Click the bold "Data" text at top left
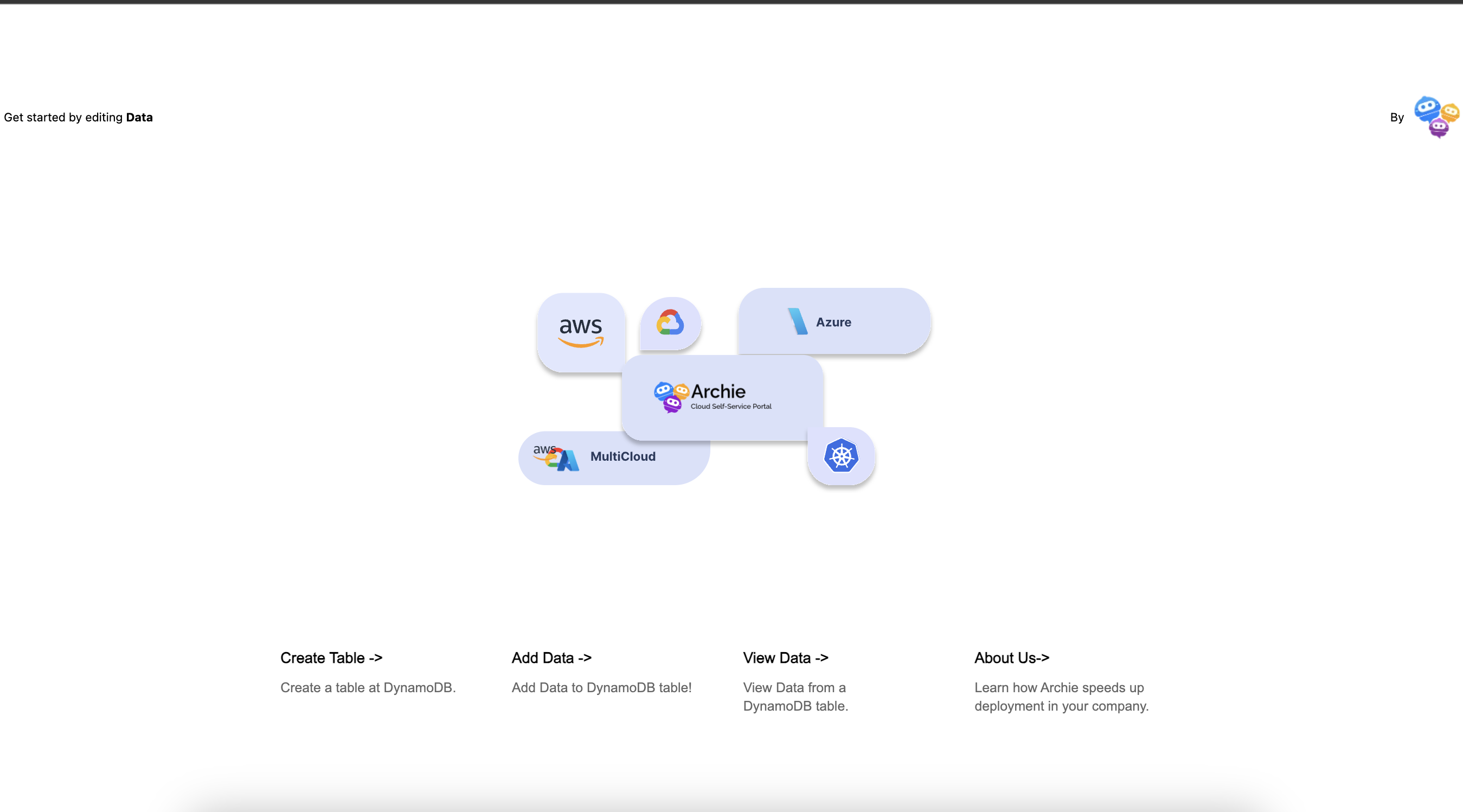This screenshot has width=1463, height=812. pos(139,117)
